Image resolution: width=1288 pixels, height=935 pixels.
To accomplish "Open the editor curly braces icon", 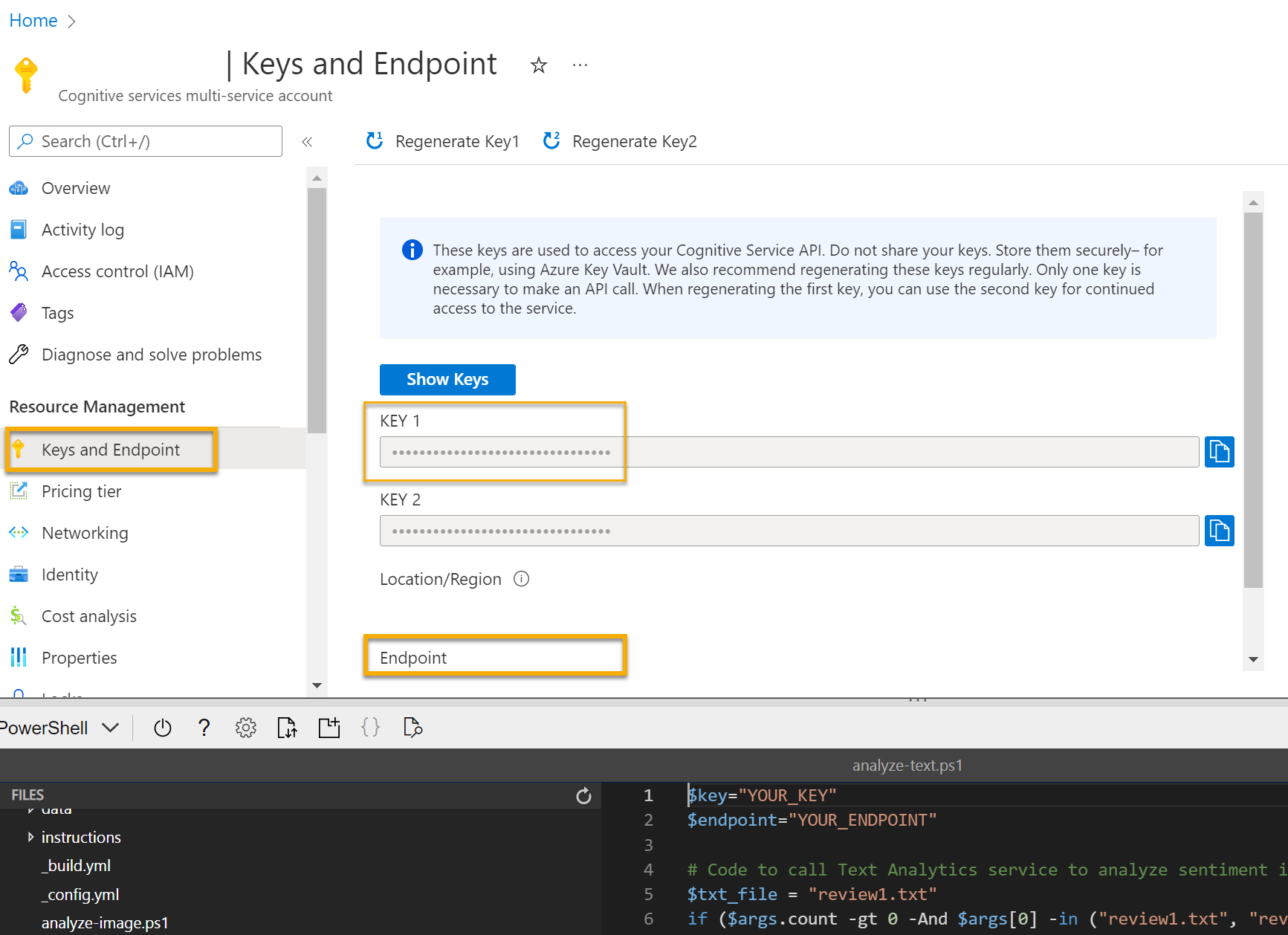I will coord(370,728).
